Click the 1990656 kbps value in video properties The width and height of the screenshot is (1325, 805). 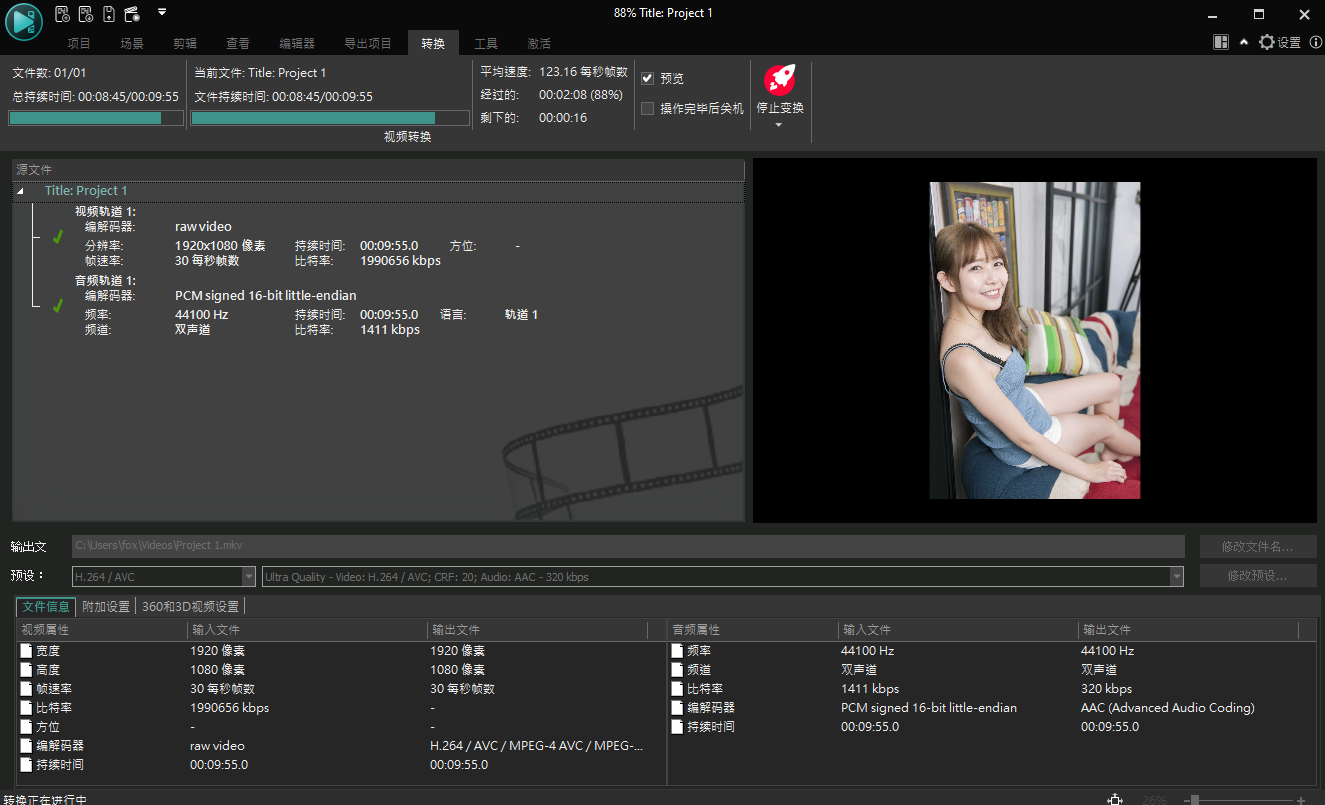tap(230, 708)
